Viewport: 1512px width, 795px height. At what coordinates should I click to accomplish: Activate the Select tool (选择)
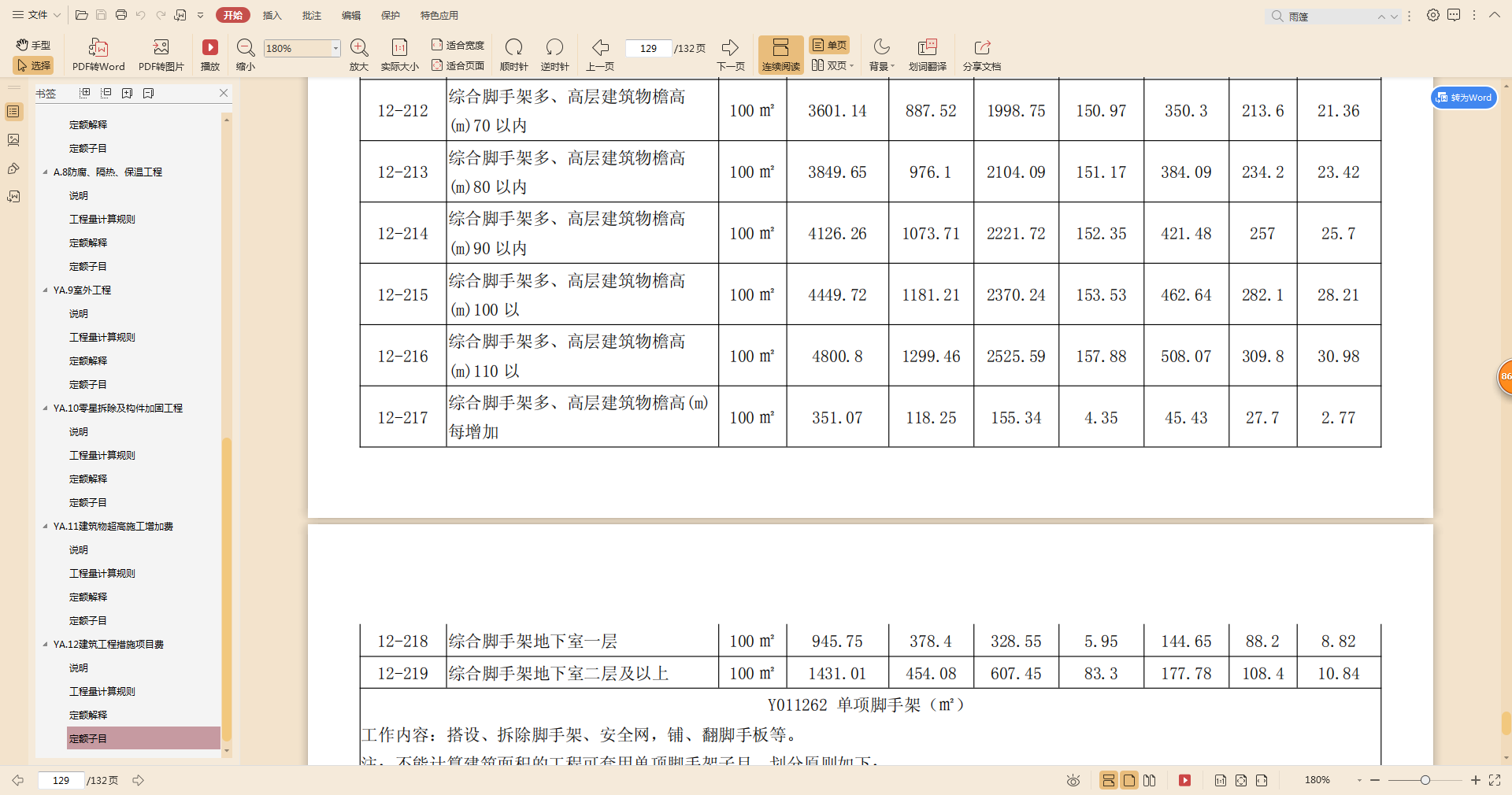pyautogui.click(x=33, y=65)
